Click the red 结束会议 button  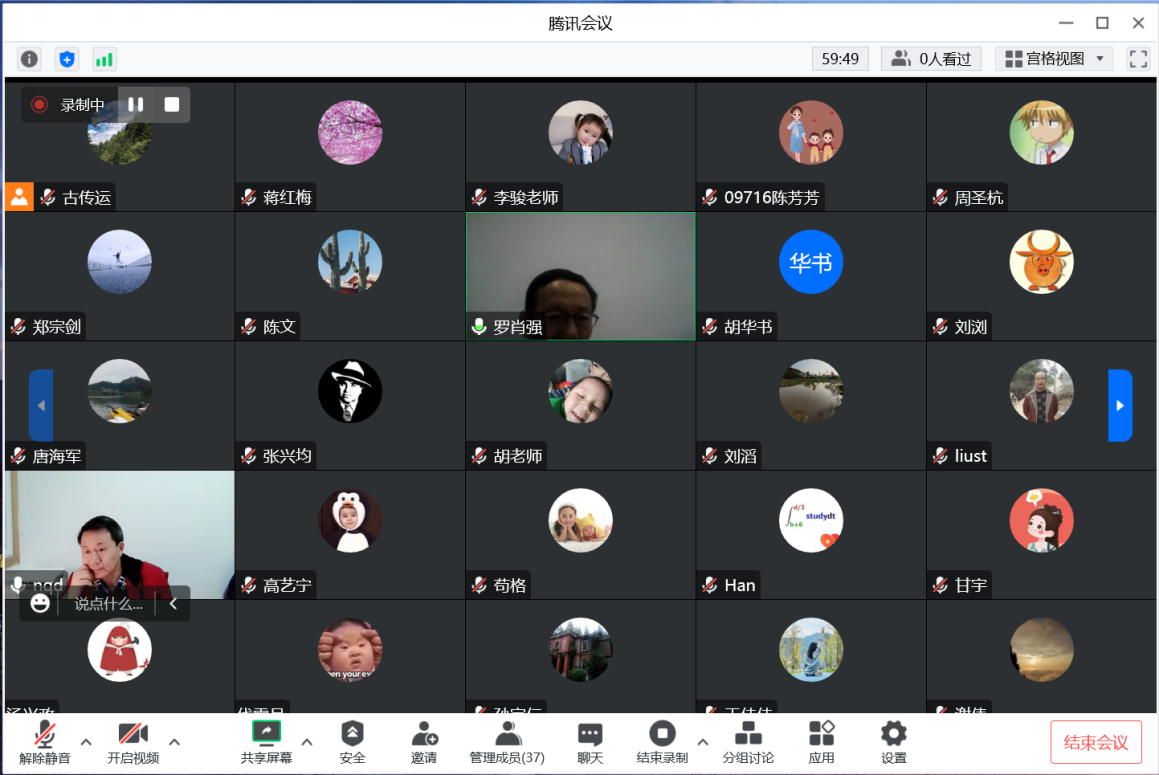click(1095, 742)
